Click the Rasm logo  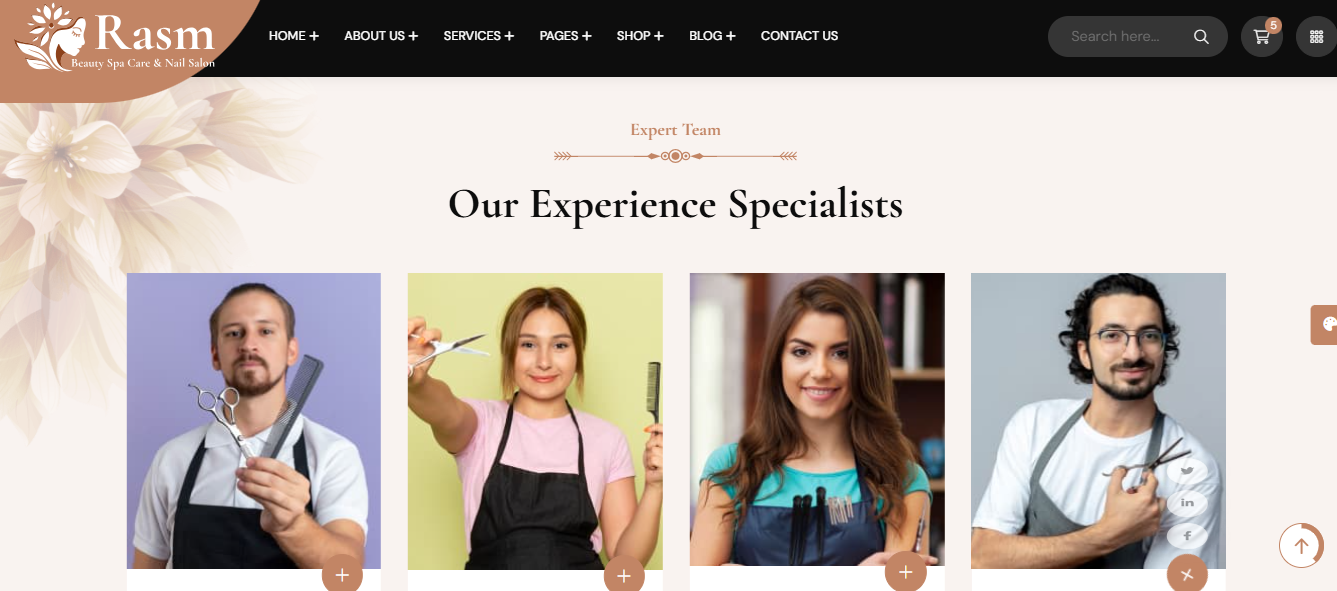pyautogui.click(x=116, y=37)
